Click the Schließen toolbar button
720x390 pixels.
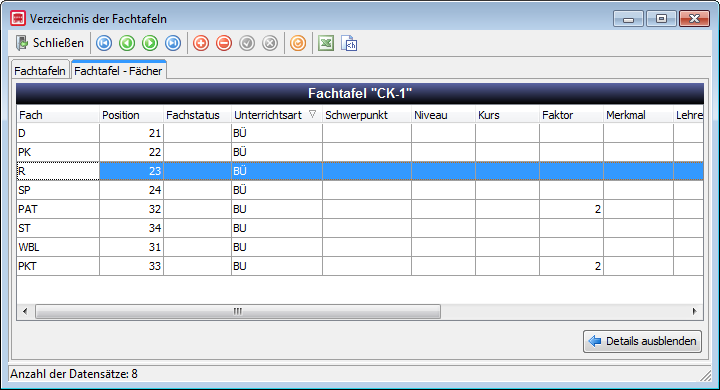click(x=50, y=43)
